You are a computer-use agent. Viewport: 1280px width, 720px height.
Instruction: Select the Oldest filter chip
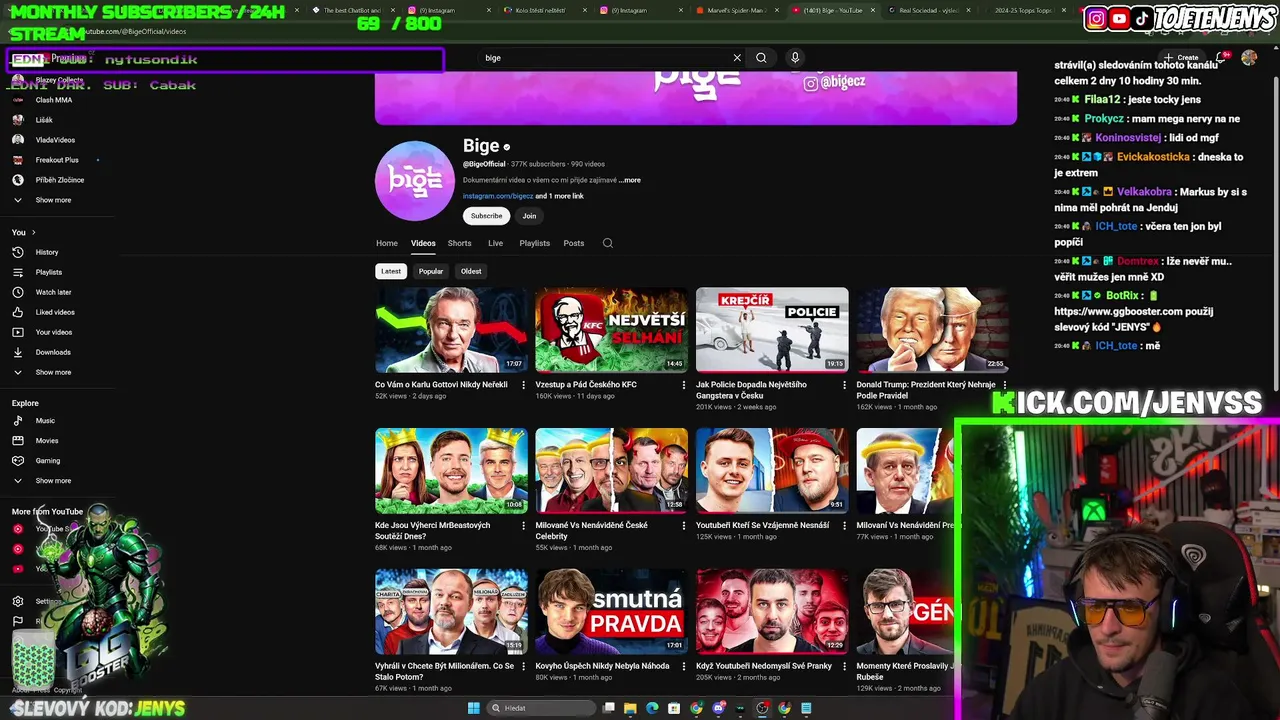[471, 271]
